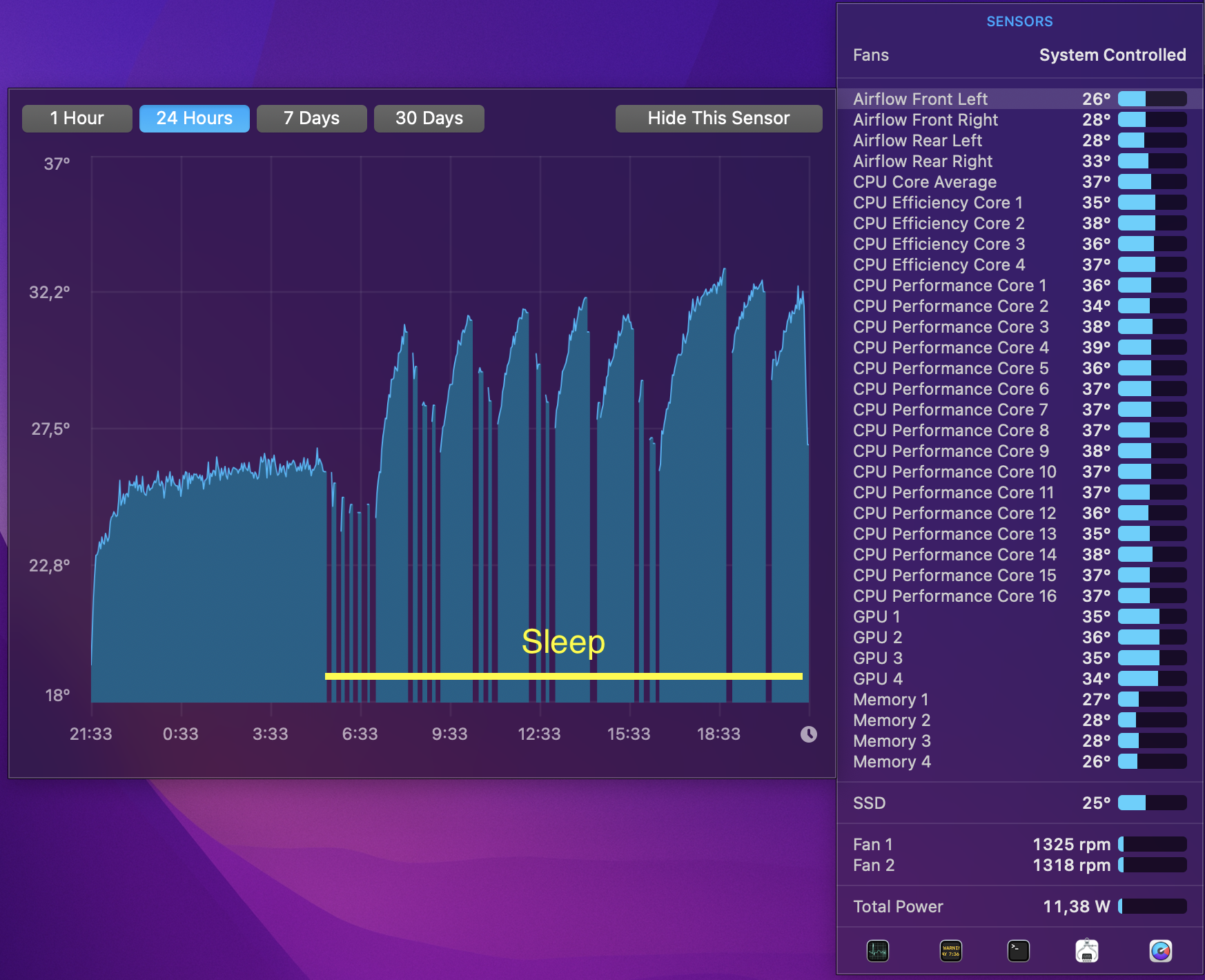Switch to the 30 Days range
Image resolution: width=1205 pixels, height=980 pixels.
point(429,118)
